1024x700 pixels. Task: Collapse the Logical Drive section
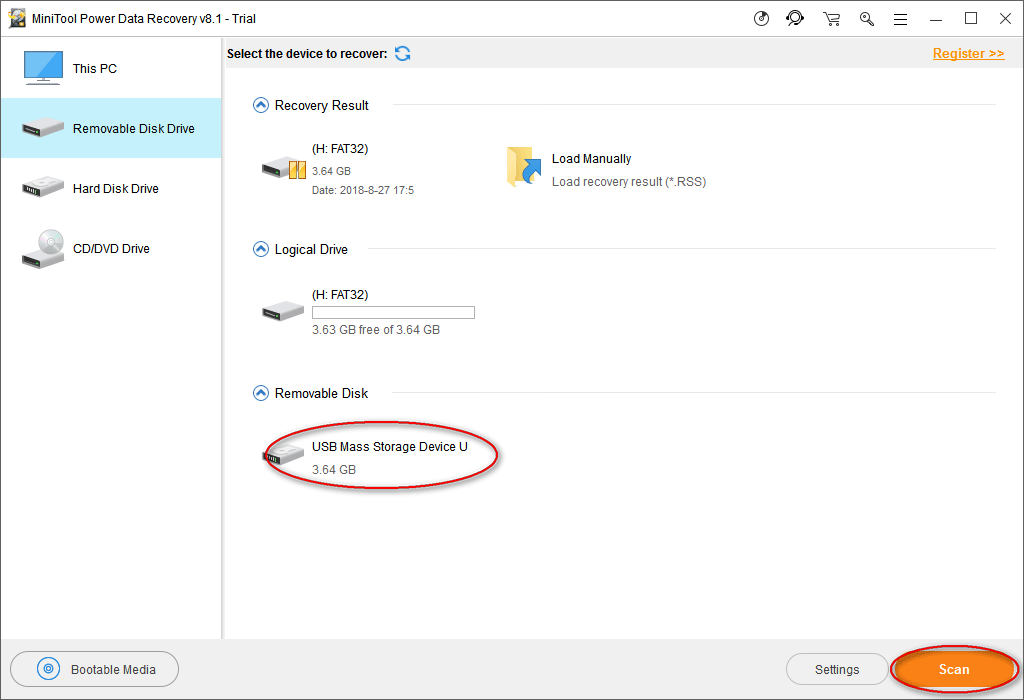(261, 249)
